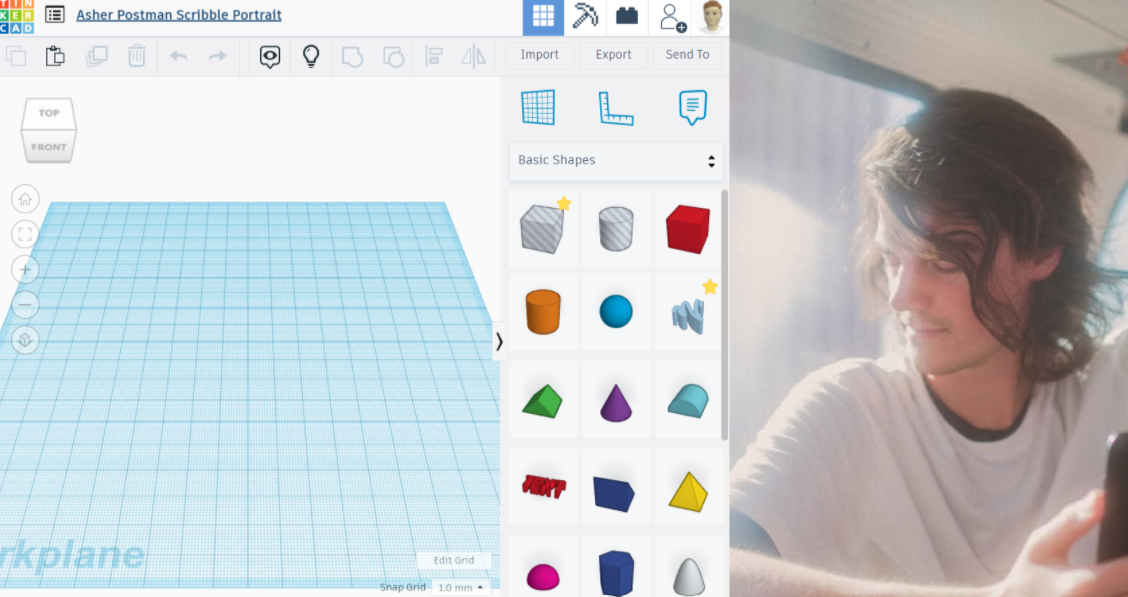
Task: Select the red Box shape
Action: [x=688, y=229]
